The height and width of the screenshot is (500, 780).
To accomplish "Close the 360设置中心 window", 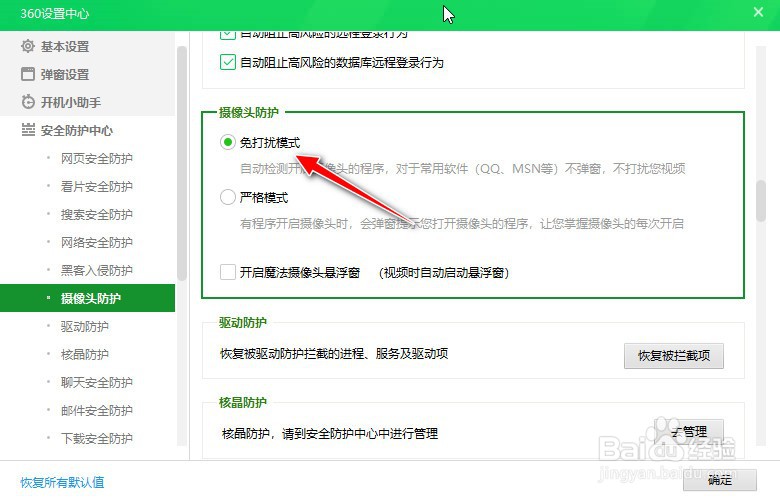I will point(758,12).
